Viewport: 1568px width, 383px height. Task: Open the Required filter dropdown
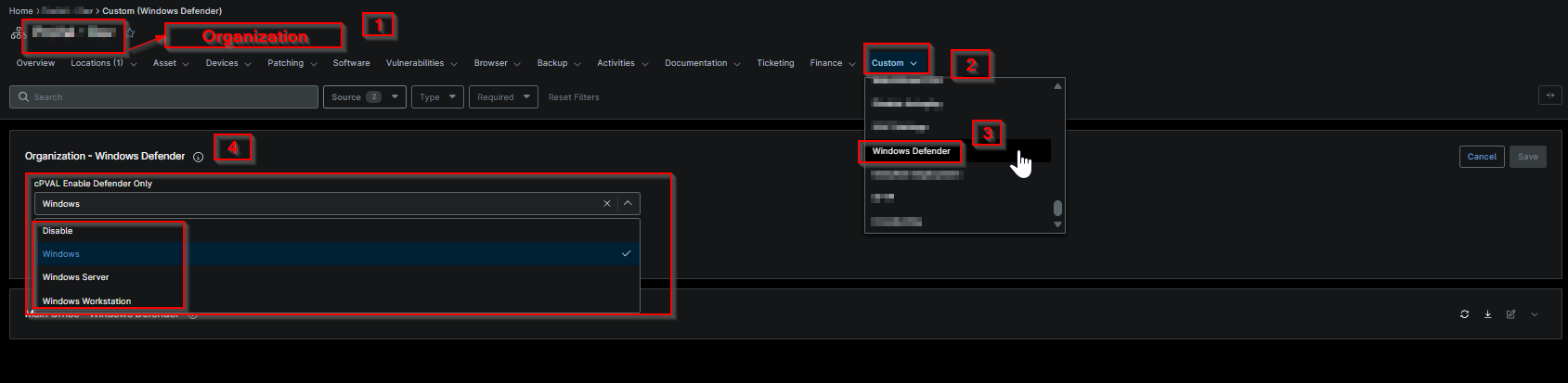click(503, 96)
